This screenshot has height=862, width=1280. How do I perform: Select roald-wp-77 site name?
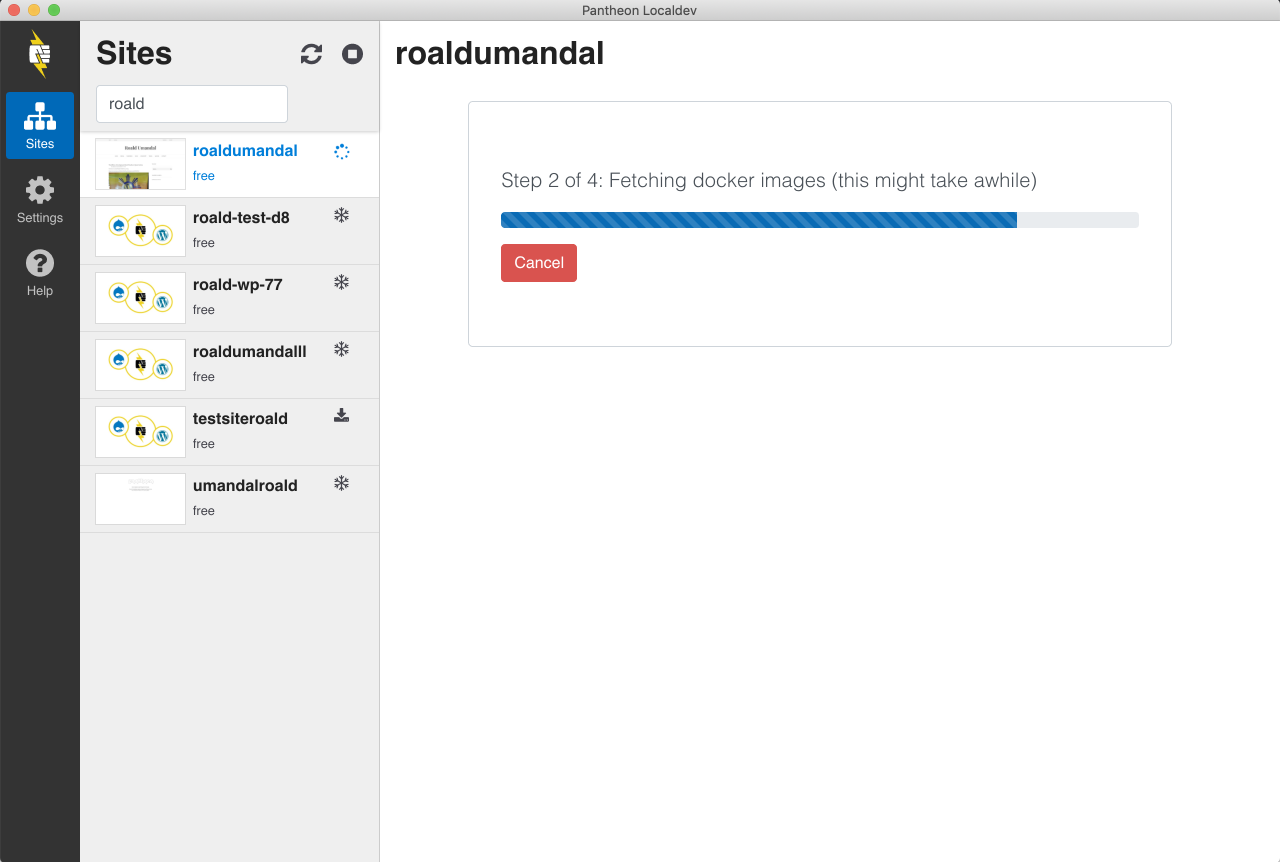tap(238, 285)
